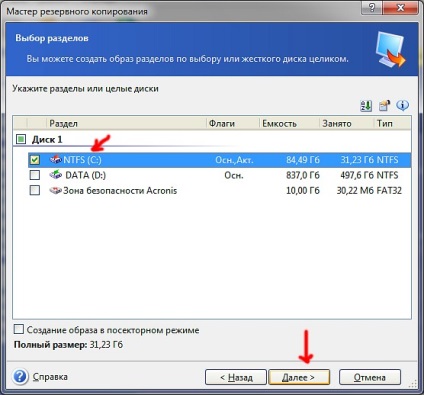Click the blue info icon above the table
Screen dimensions: 424x395
(x=402, y=106)
